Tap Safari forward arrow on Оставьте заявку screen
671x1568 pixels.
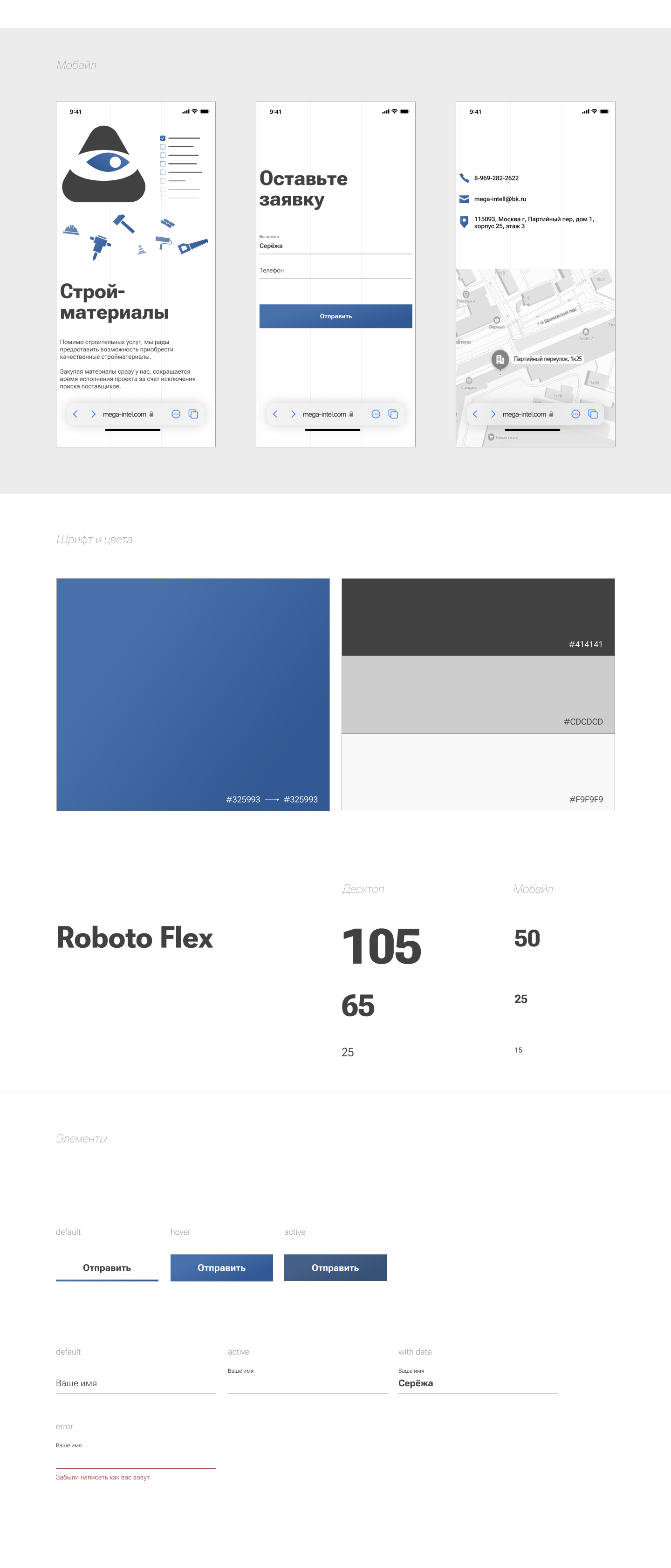tap(293, 414)
